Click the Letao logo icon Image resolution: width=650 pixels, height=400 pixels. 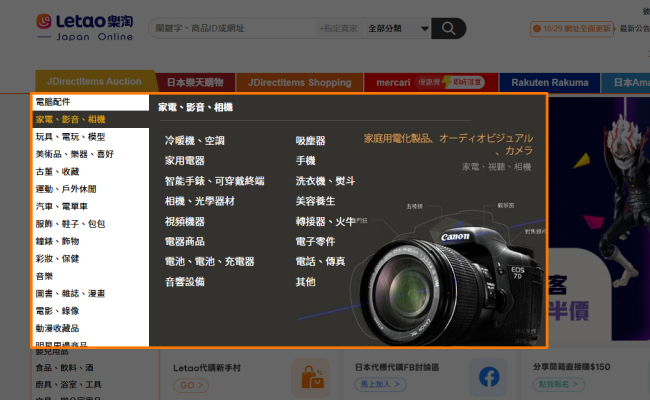pos(44,21)
